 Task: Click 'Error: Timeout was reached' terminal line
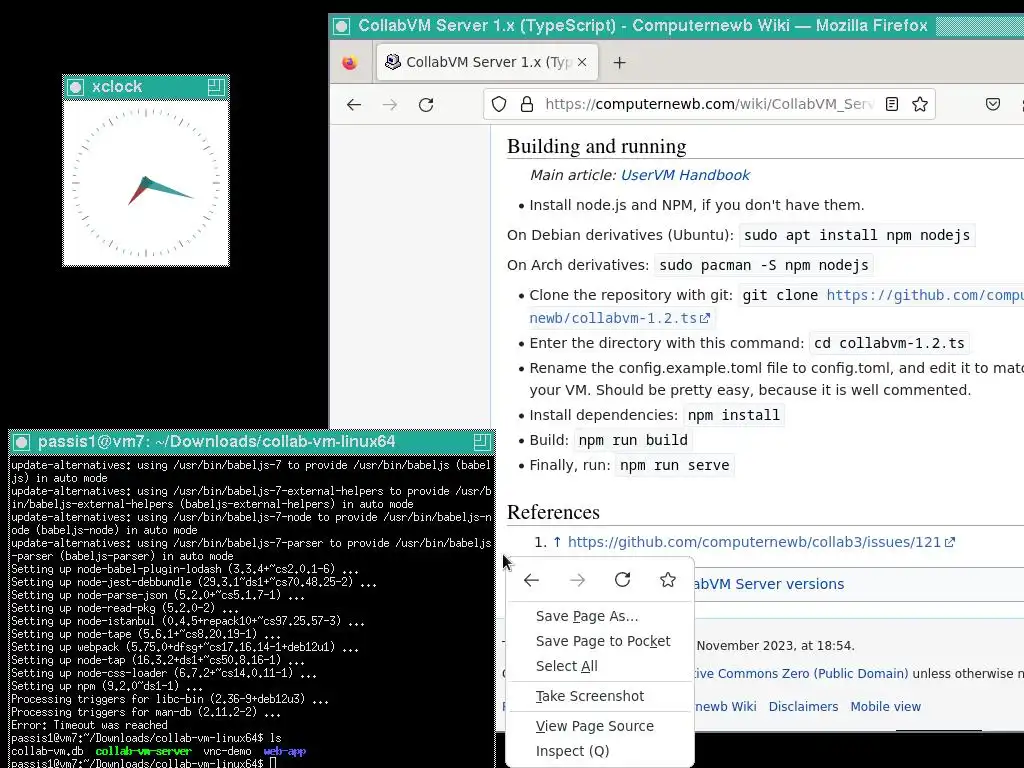coord(89,725)
